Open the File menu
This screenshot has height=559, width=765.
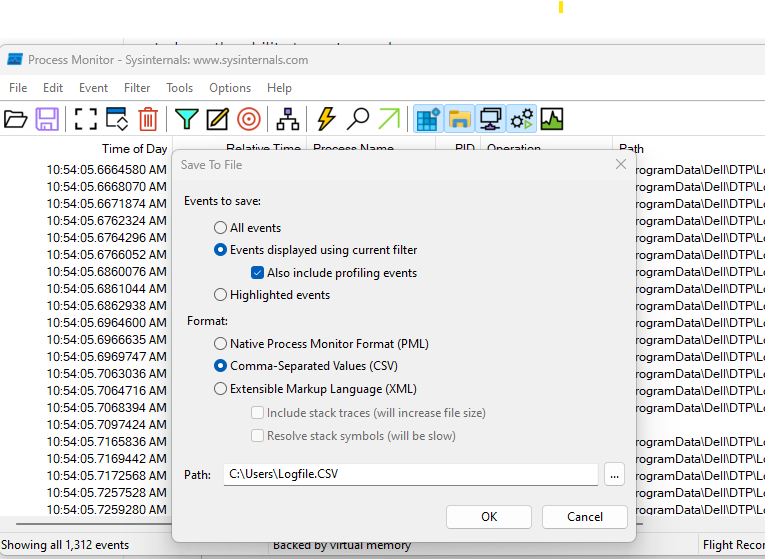click(x=18, y=88)
